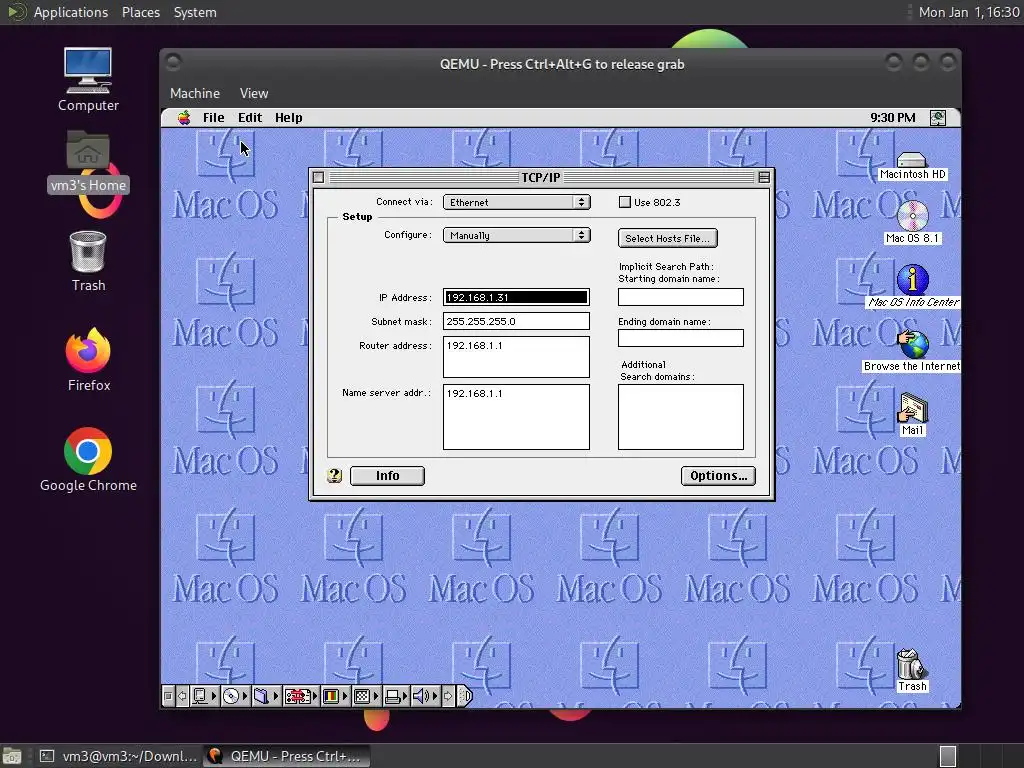Image resolution: width=1024 pixels, height=768 pixels.
Task: Click the control strip left scroll arrow
Action: (182, 696)
